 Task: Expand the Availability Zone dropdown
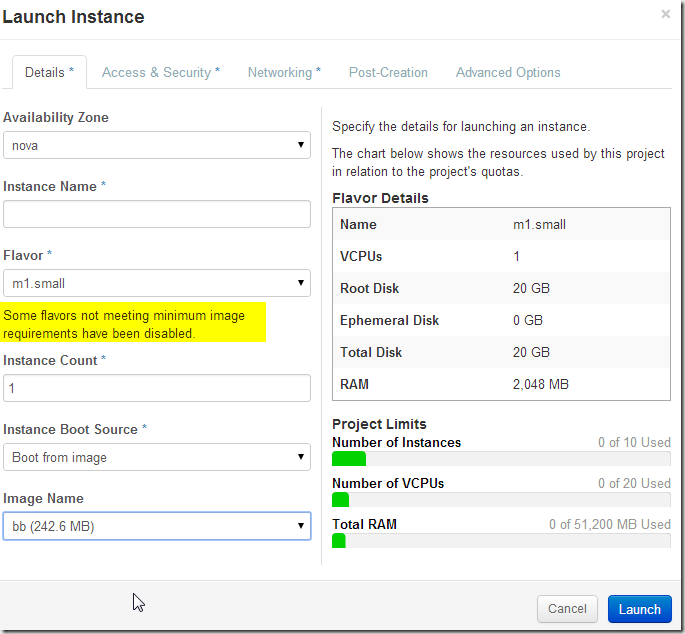click(157, 145)
